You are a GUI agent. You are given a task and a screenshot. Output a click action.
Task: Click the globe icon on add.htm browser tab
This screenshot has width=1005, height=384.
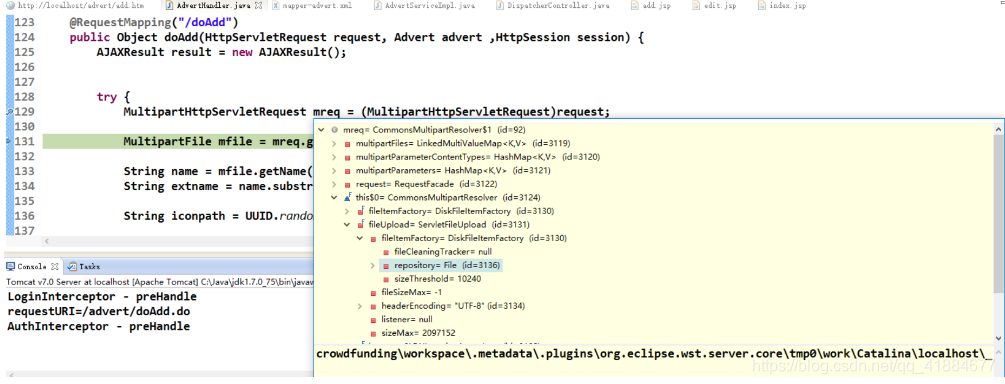coord(10,5)
